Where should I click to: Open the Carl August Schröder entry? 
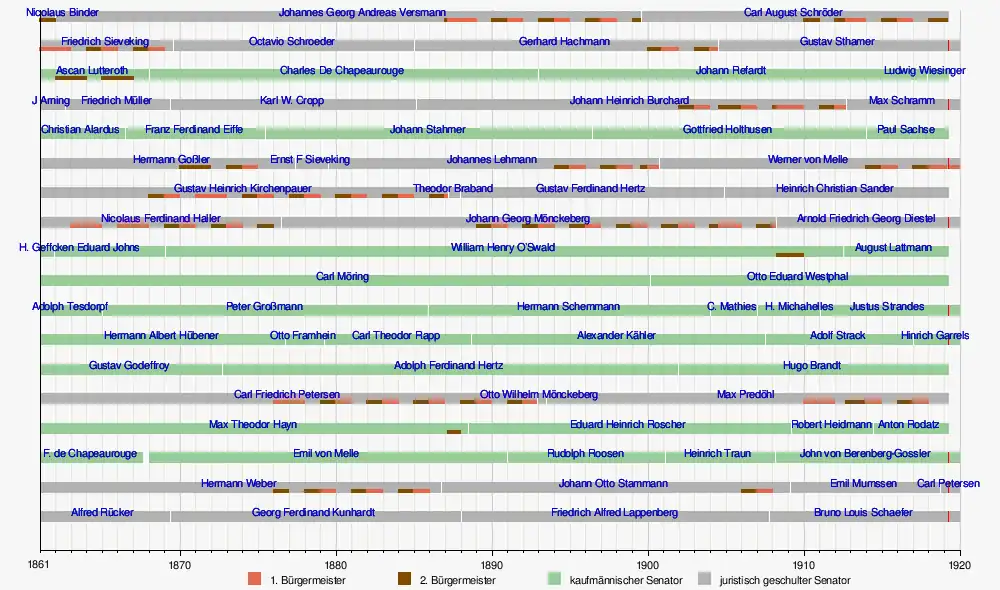pos(793,13)
